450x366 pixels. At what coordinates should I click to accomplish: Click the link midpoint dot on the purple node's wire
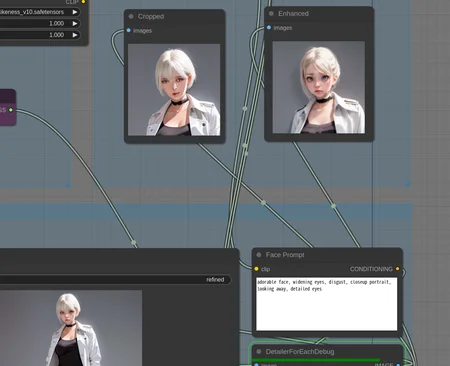tap(134, 242)
